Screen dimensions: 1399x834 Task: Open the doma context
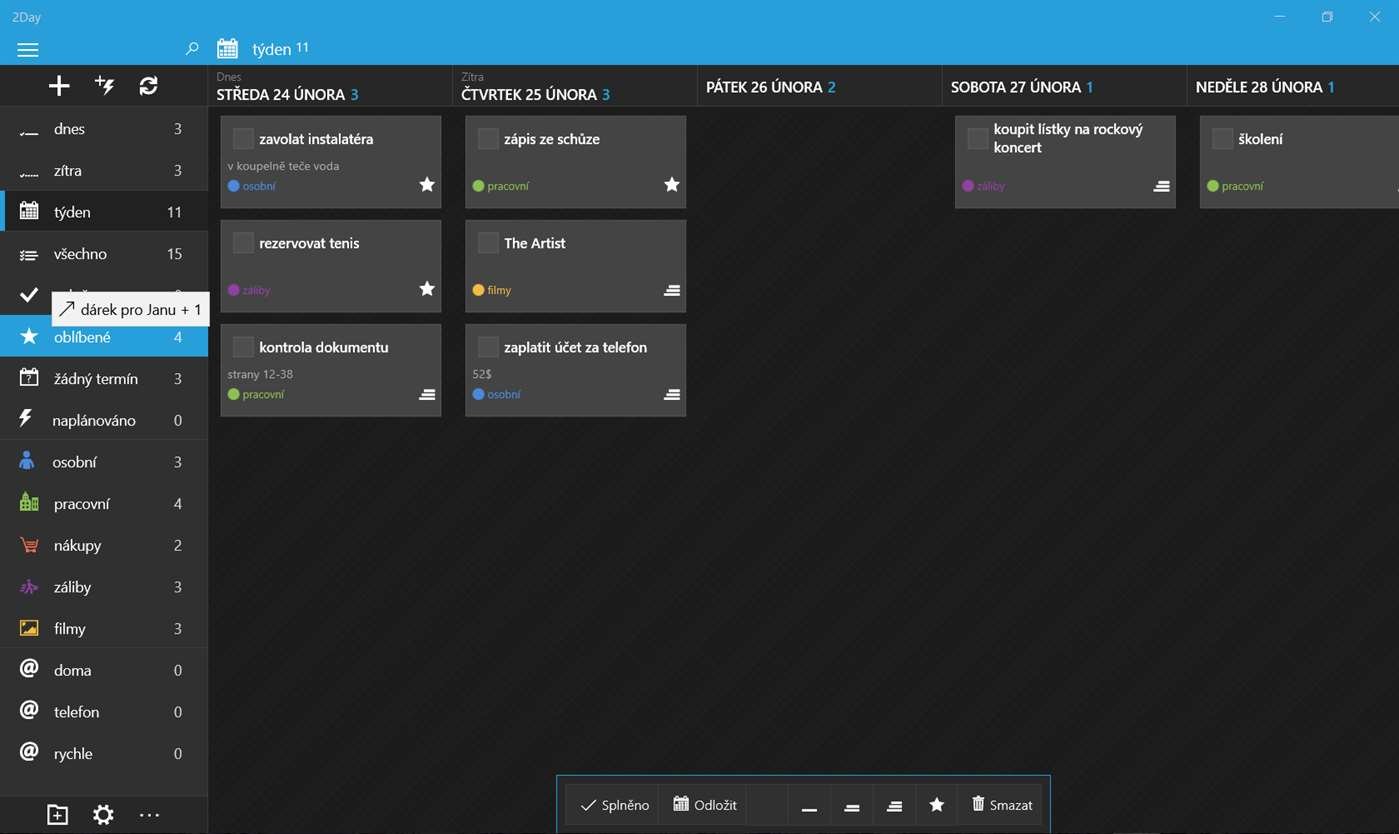coord(104,670)
